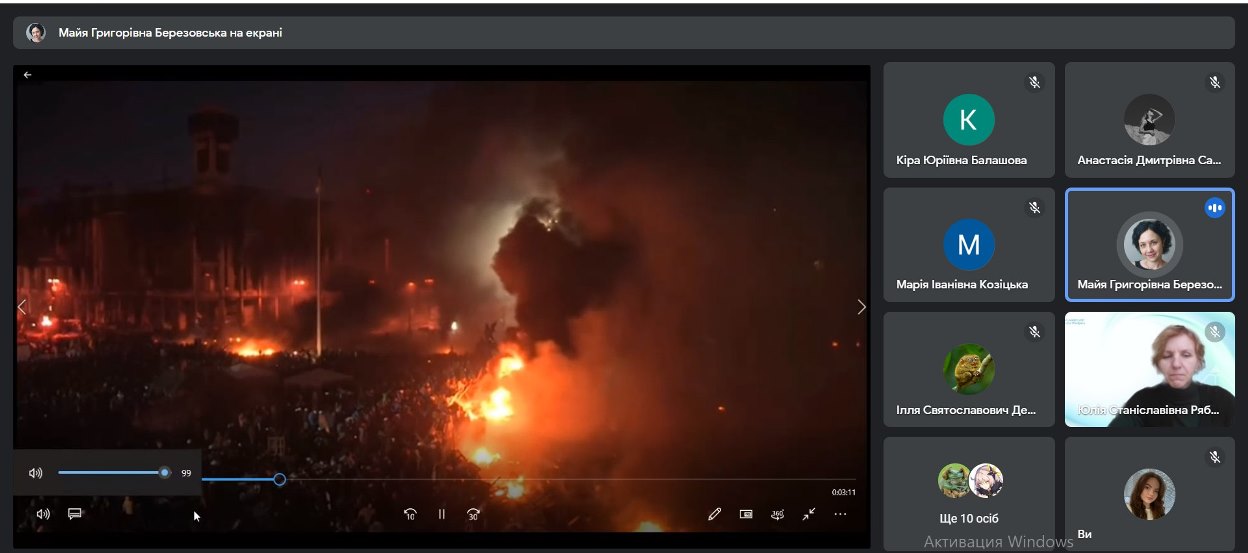Go to the next item with the right chevron
The height and width of the screenshot is (553, 1248).
[862, 307]
